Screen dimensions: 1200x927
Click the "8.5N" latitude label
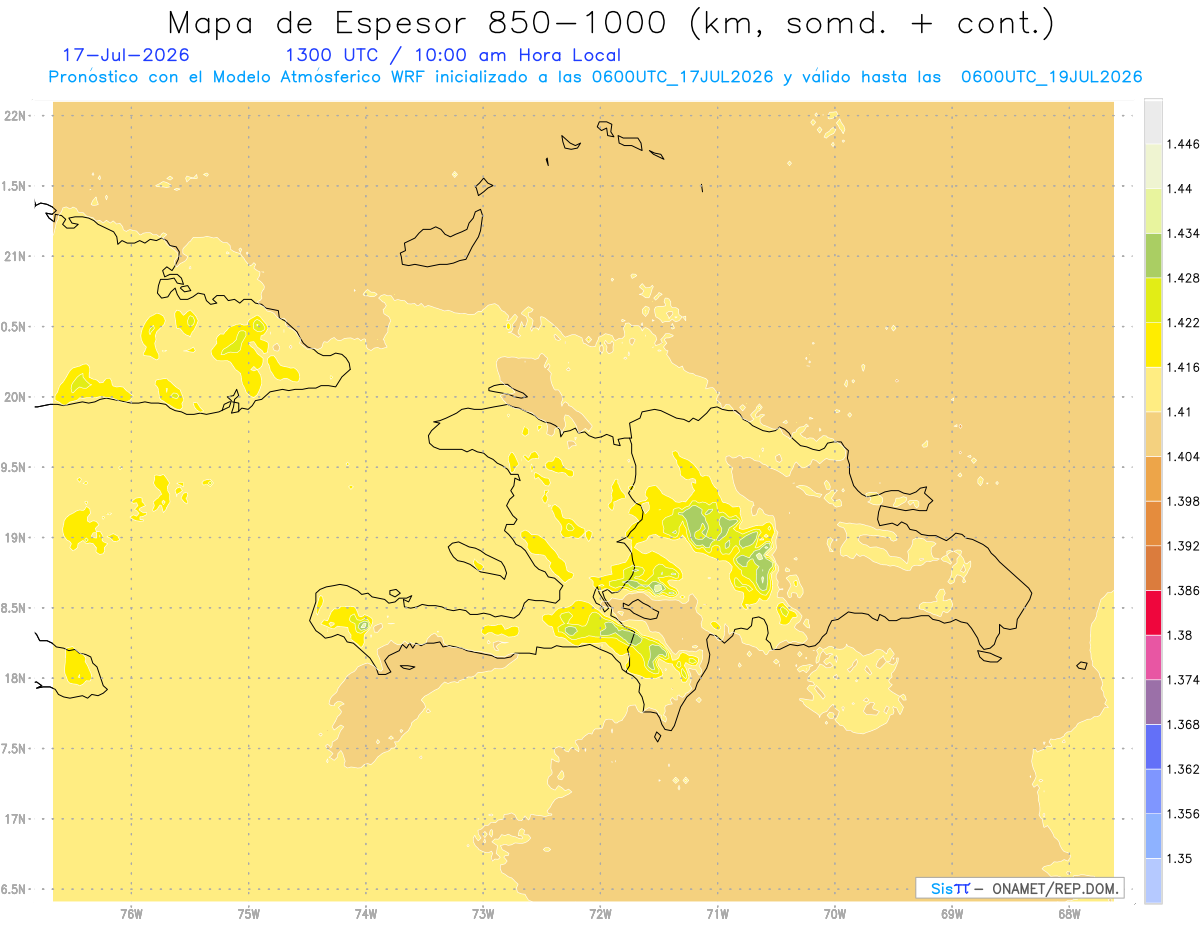(15, 608)
